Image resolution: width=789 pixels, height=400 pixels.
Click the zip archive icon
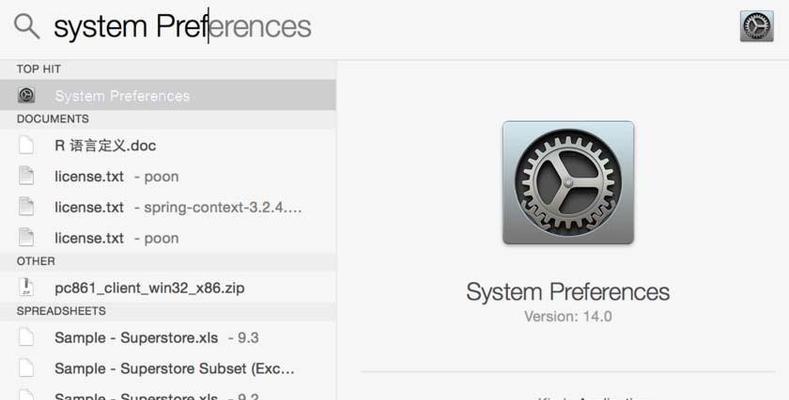(26, 287)
